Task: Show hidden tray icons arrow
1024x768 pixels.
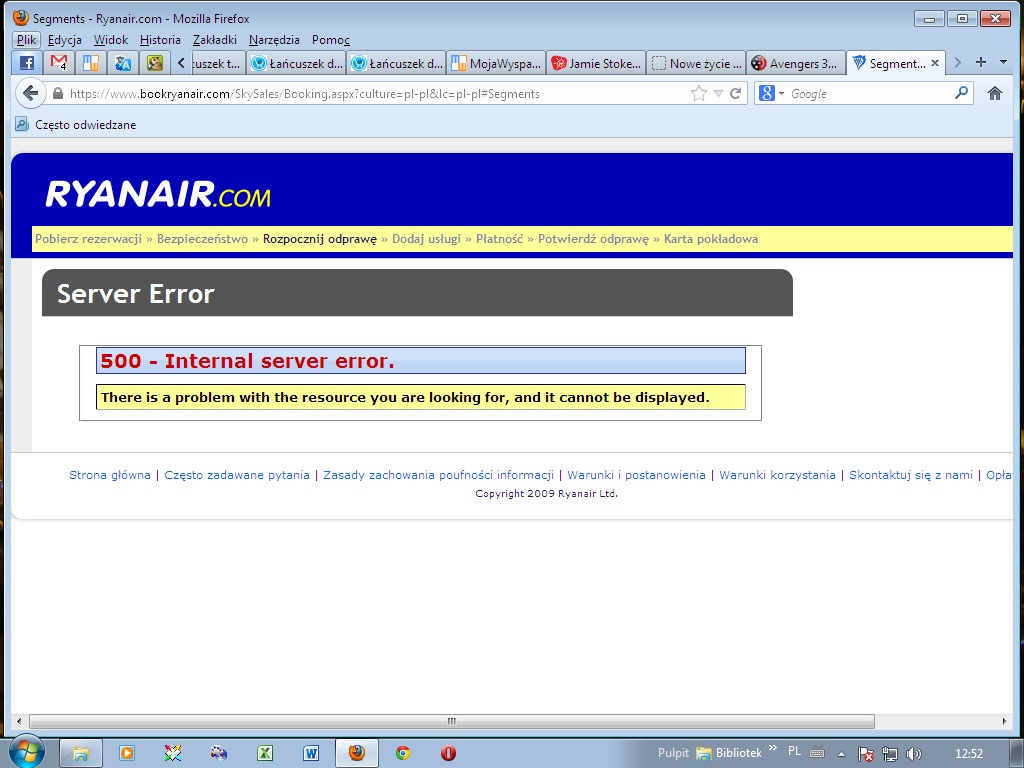Action: (842, 754)
